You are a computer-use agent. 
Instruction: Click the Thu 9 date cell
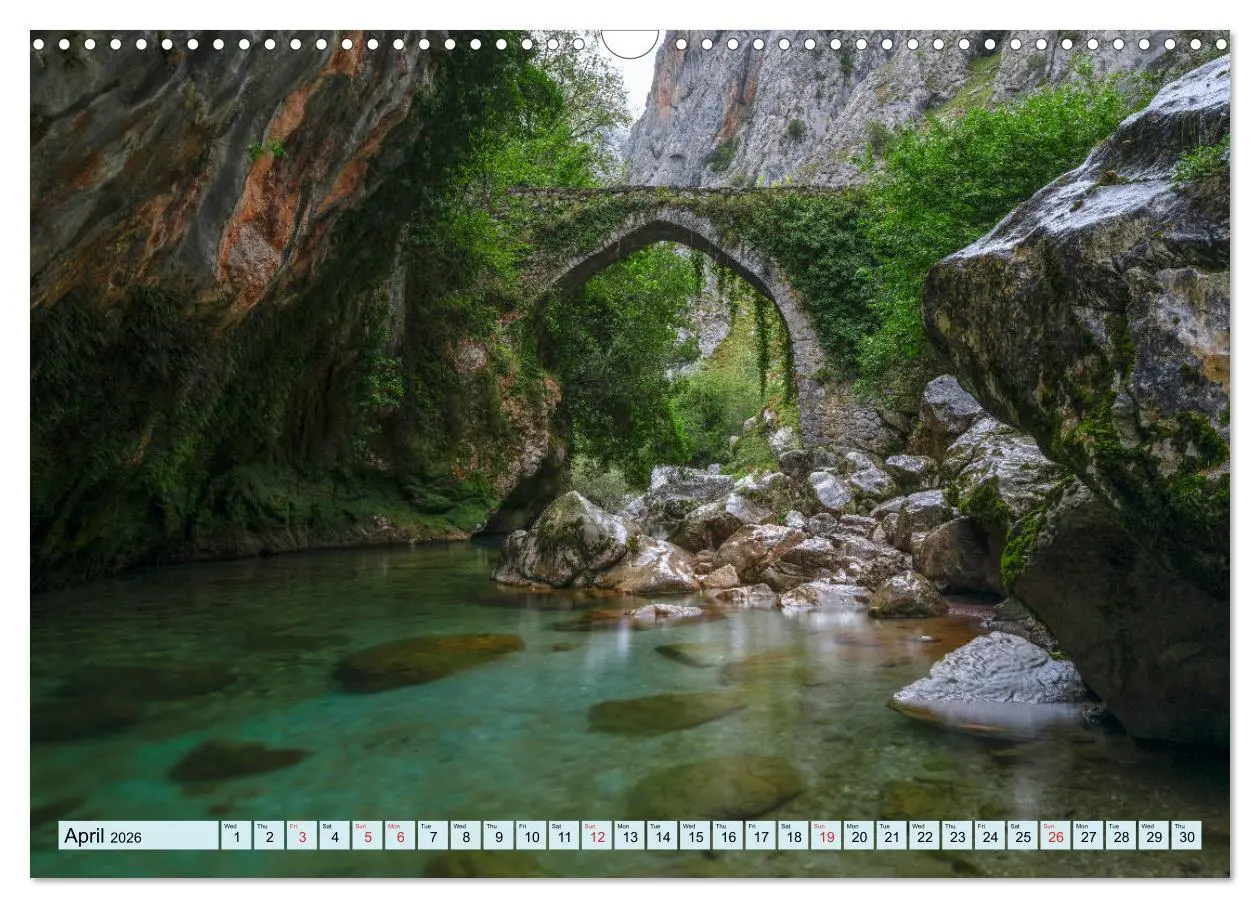tap(498, 836)
